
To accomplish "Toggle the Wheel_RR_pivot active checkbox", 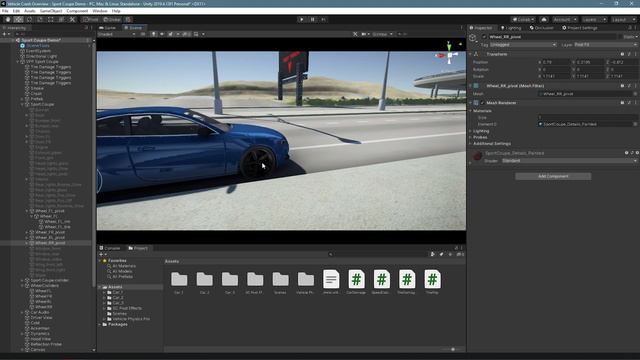I will coord(484,37).
